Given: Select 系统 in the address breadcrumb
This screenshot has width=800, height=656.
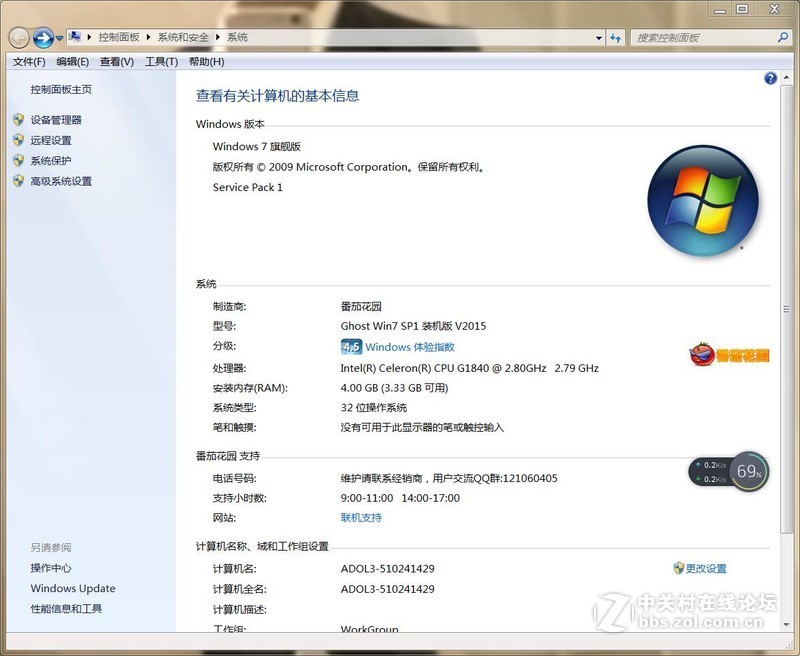Looking at the screenshot, I should pyautogui.click(x=237, y=37).
